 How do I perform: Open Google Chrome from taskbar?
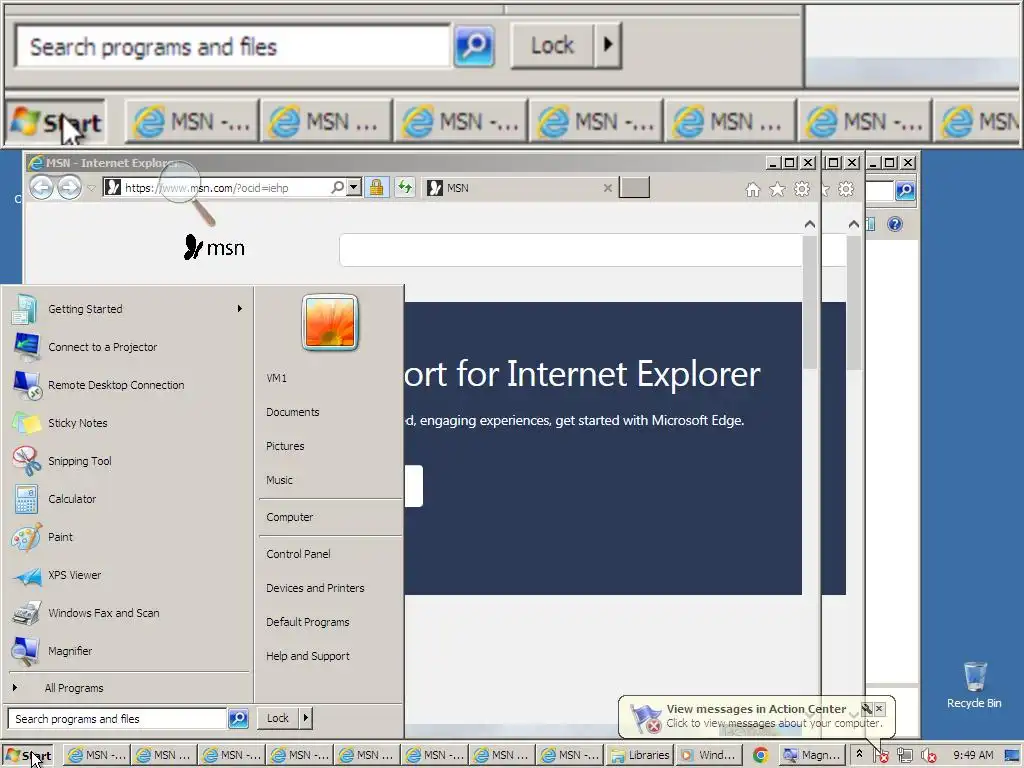point(760,756)
